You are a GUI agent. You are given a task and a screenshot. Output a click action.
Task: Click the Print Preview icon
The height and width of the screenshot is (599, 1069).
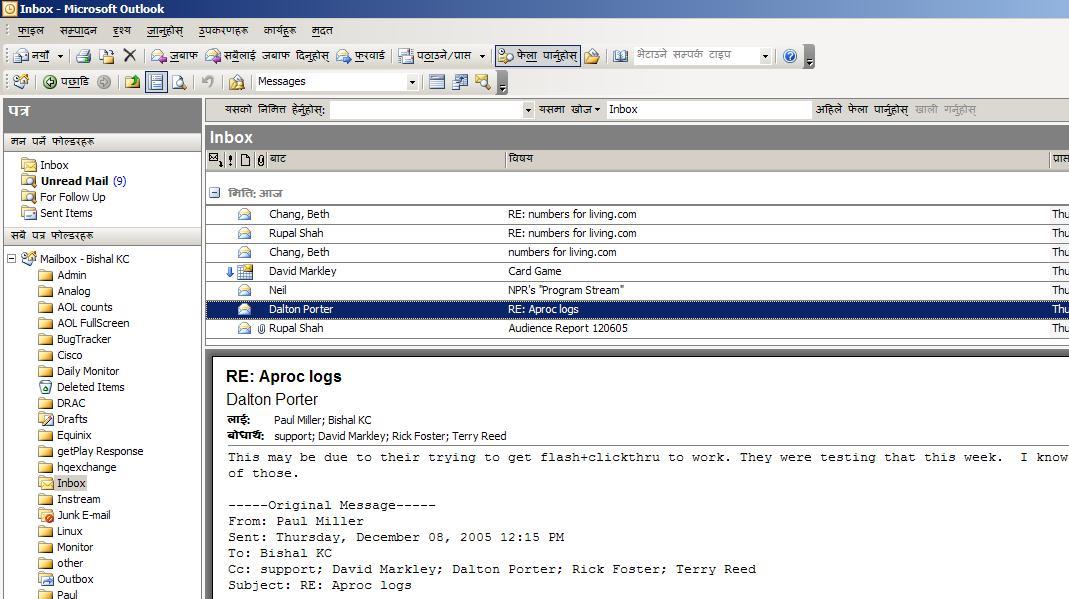click(179, 82)
